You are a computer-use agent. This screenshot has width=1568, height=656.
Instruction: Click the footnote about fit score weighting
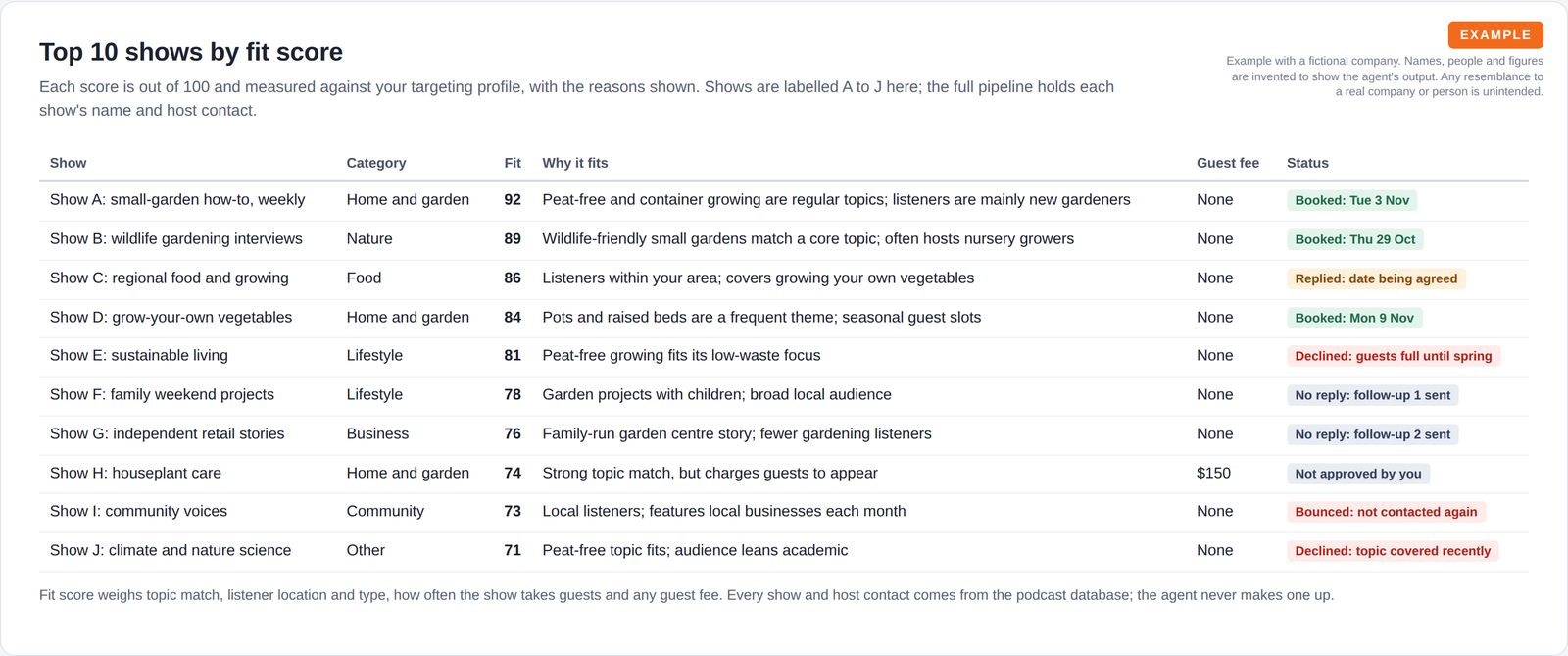click(x=686, y=595)
